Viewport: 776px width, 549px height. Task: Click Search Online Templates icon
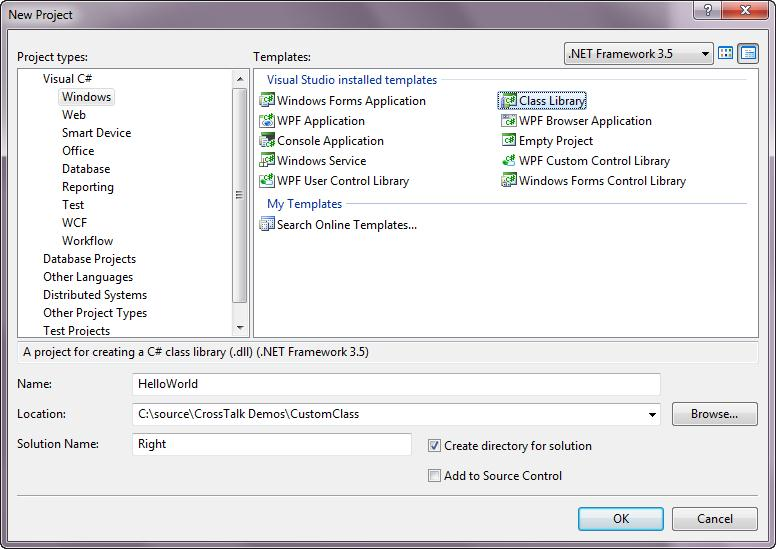click(x=267, y=224)
